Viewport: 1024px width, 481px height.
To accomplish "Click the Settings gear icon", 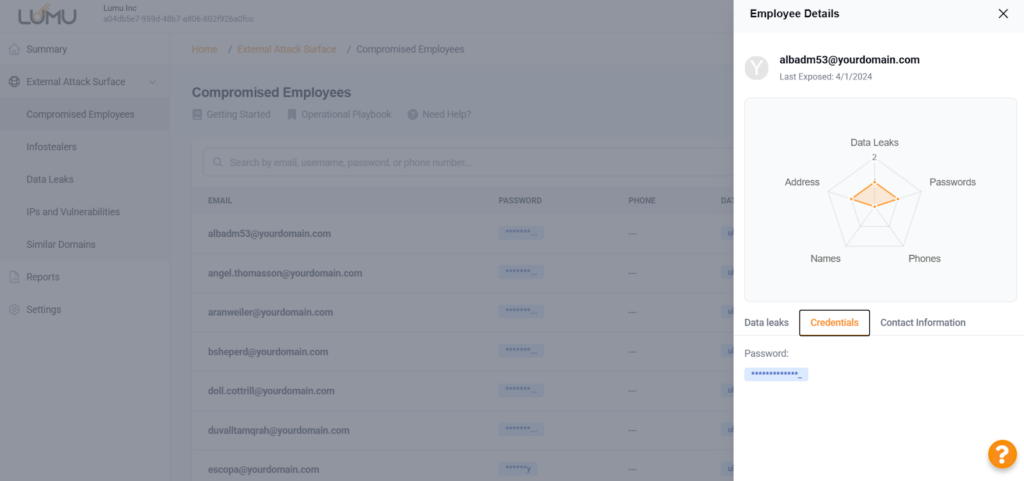I will tap(14, 310).
